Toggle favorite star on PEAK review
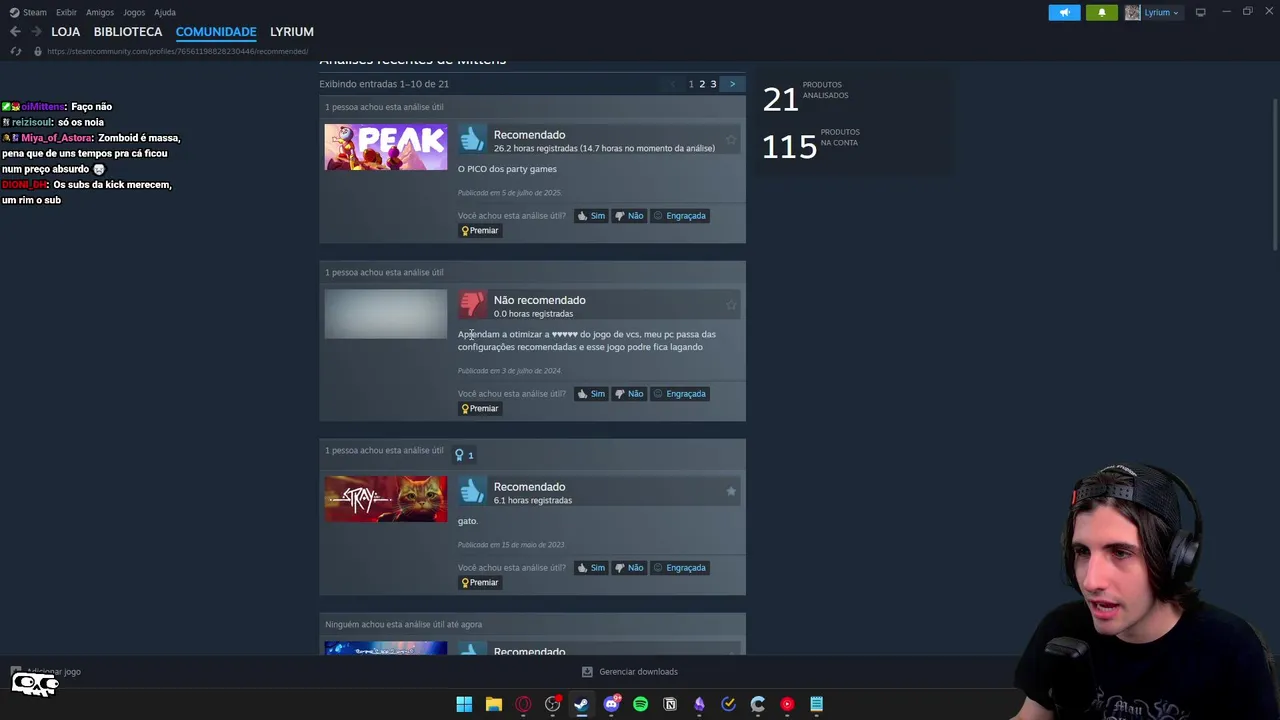The width and height of the screenshot is (1280, 720). click(731, 139)
